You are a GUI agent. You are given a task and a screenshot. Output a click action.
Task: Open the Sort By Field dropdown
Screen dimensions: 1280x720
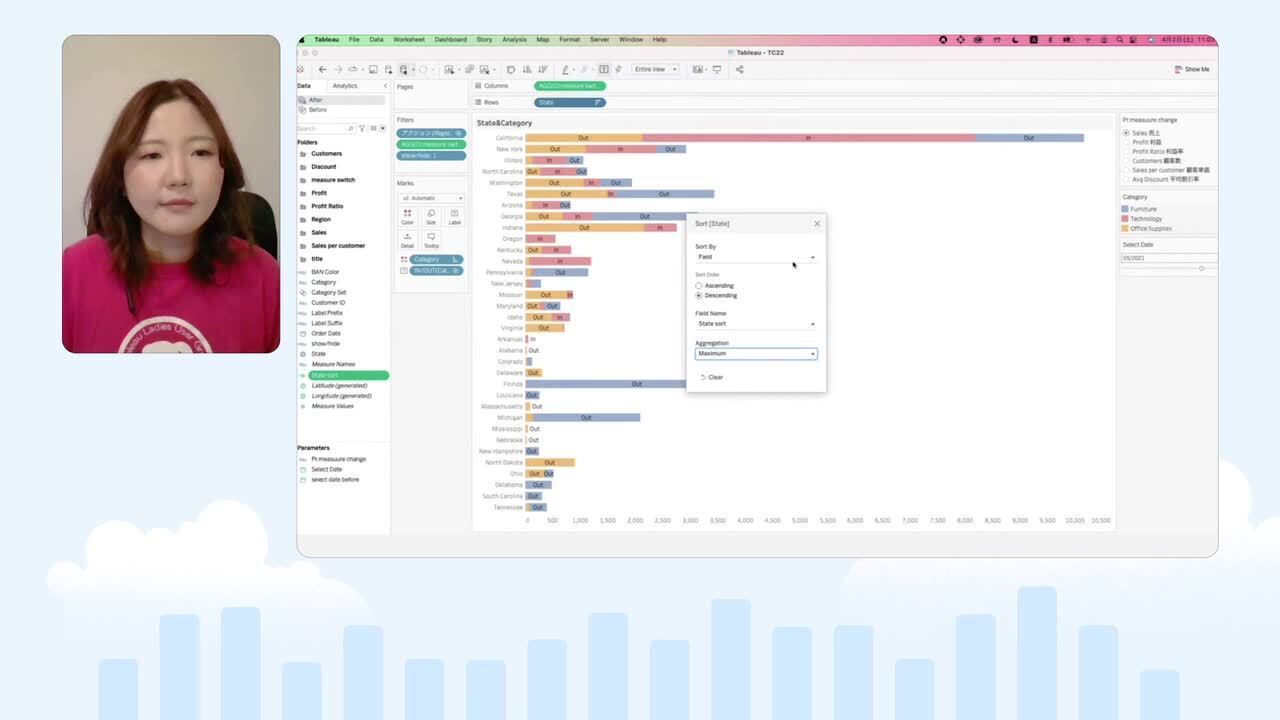coord(756,257)
